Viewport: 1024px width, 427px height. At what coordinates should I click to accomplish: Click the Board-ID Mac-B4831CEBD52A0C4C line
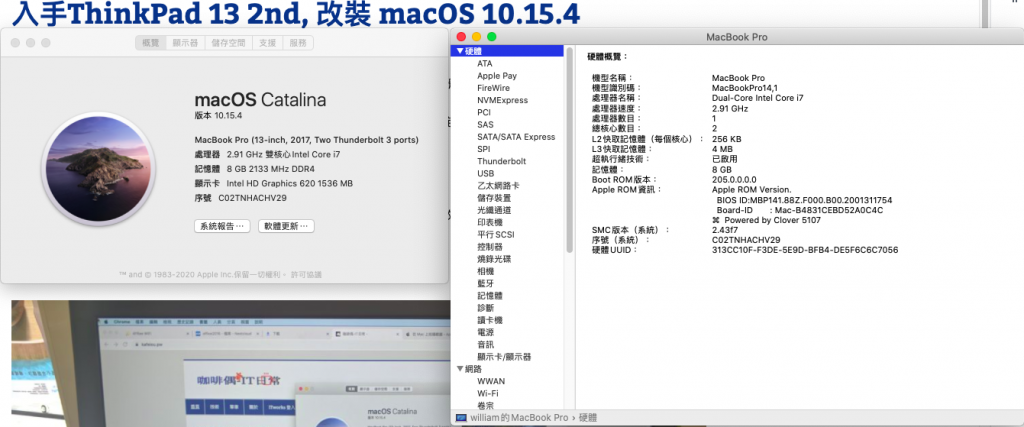[x=800, y=210]
